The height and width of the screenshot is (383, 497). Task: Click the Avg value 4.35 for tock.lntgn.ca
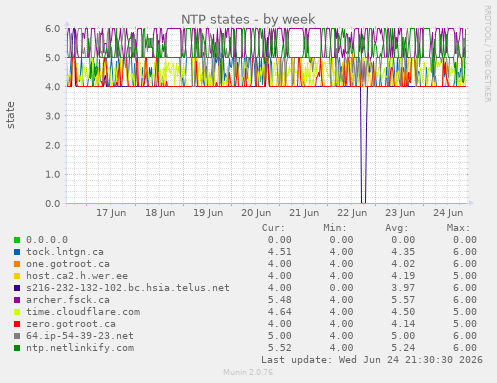click(x=403, y=252)
